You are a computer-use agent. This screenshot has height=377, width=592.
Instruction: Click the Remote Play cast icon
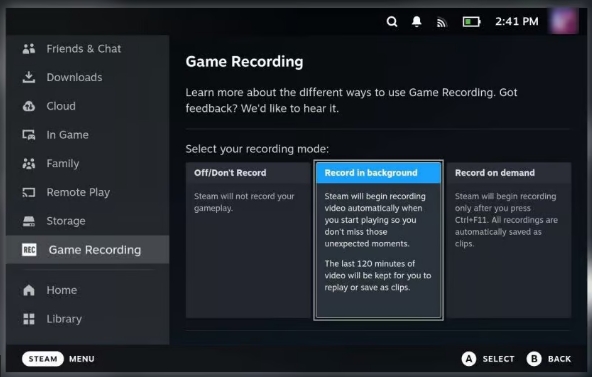click(x=29, y=192)
